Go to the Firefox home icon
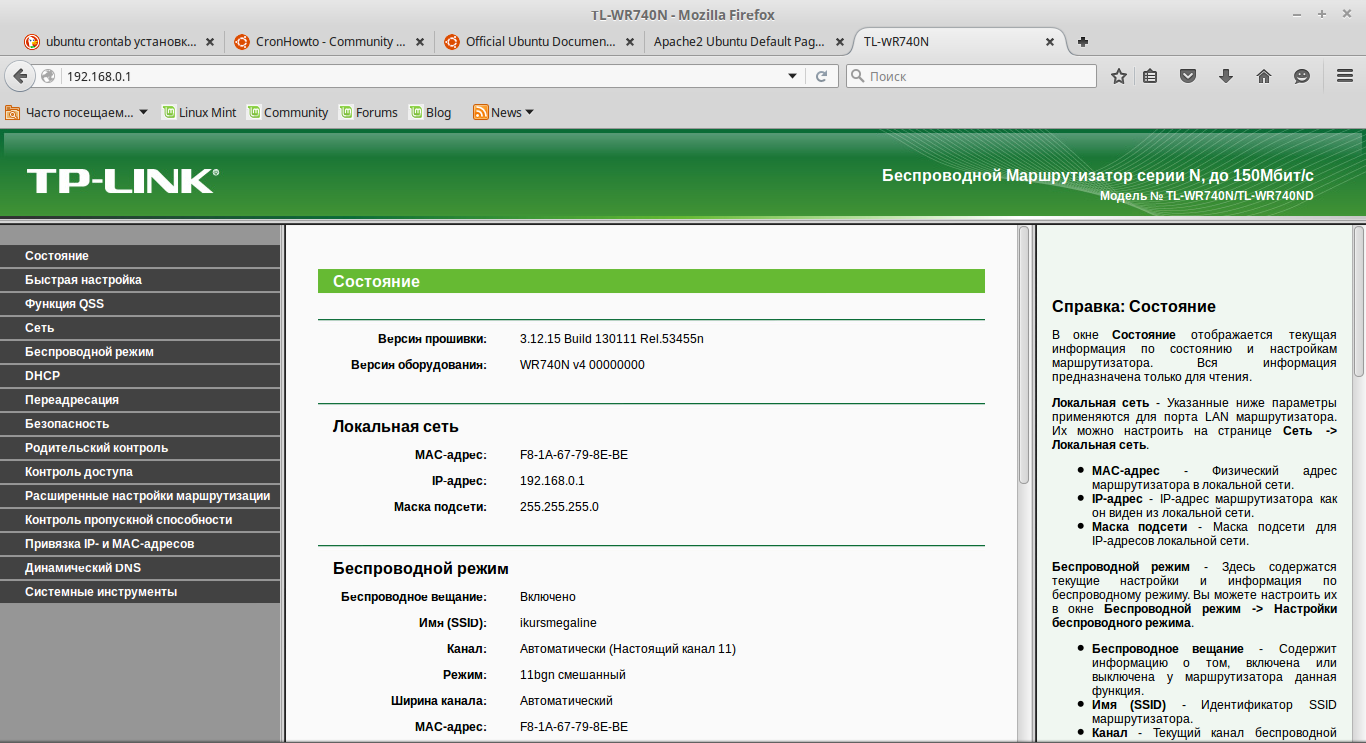 pos(1264,76)
